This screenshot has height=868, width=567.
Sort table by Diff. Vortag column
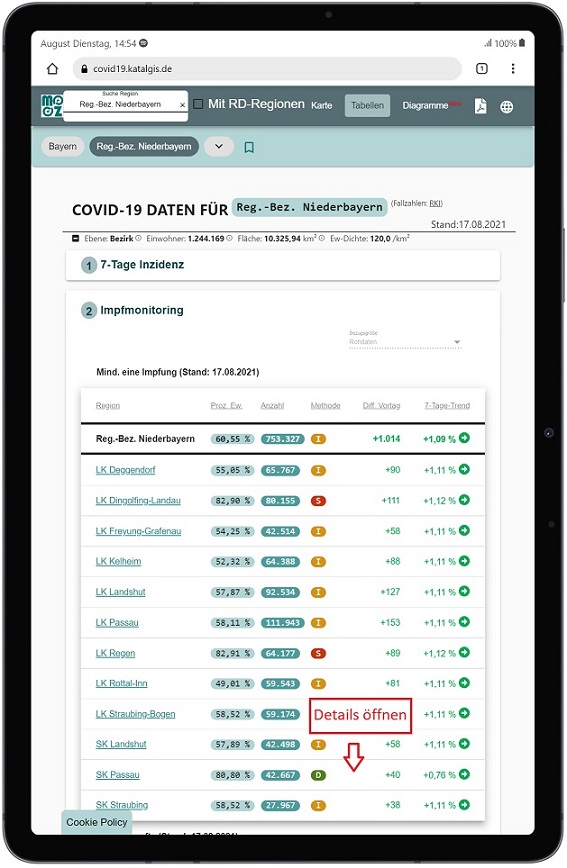(382, 406)
